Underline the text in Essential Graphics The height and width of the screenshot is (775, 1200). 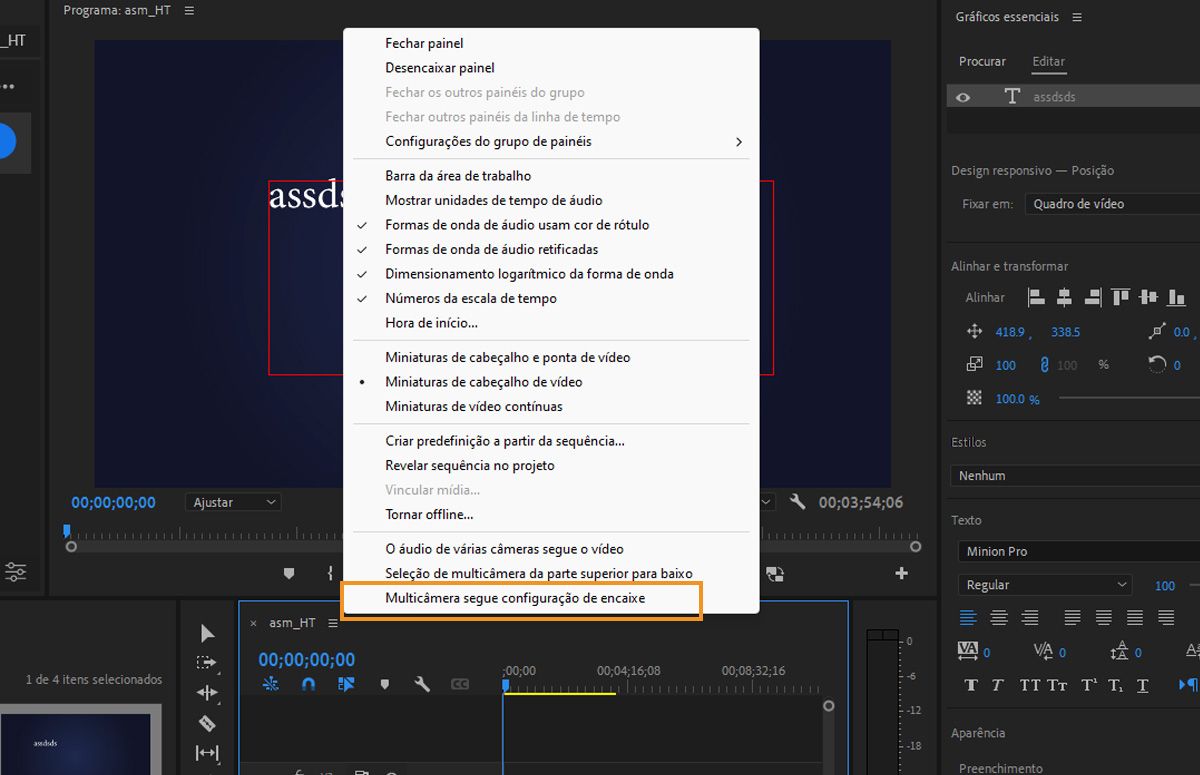click(x=1142, y=684)
